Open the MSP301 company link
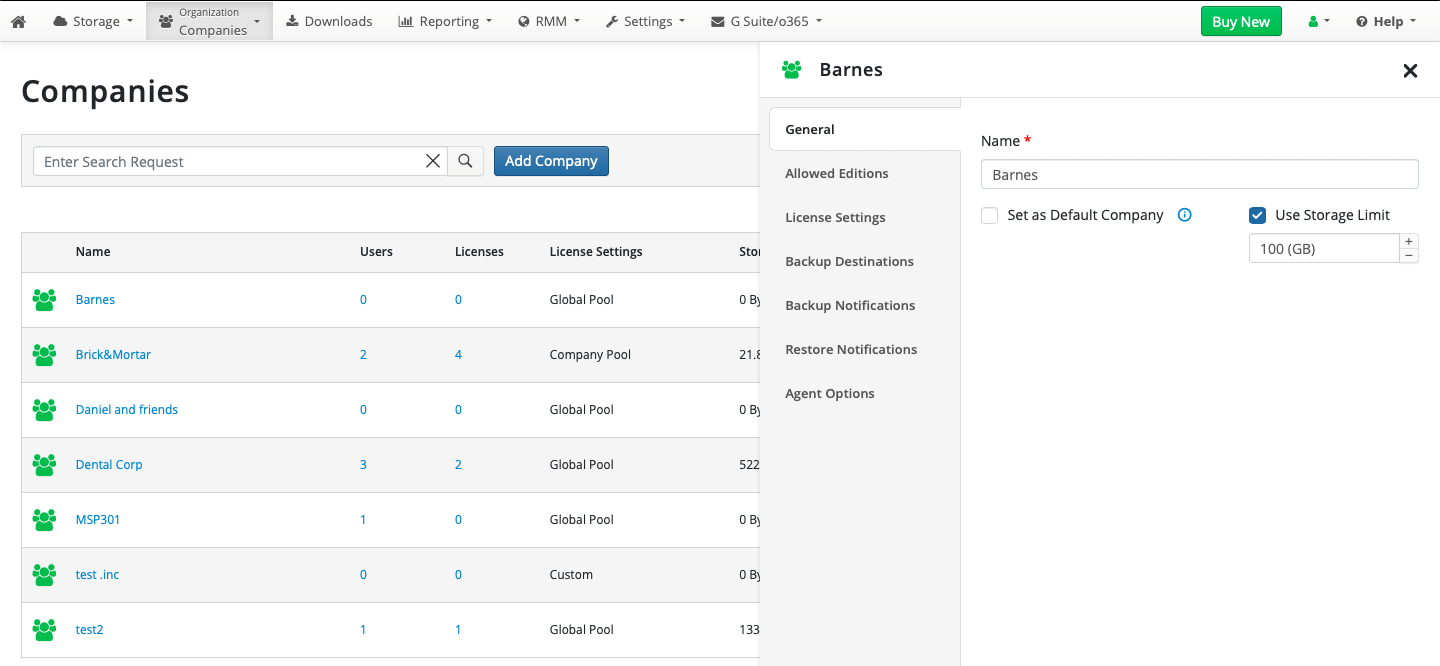The image size is (1440, 666). (x=98, y=520)
